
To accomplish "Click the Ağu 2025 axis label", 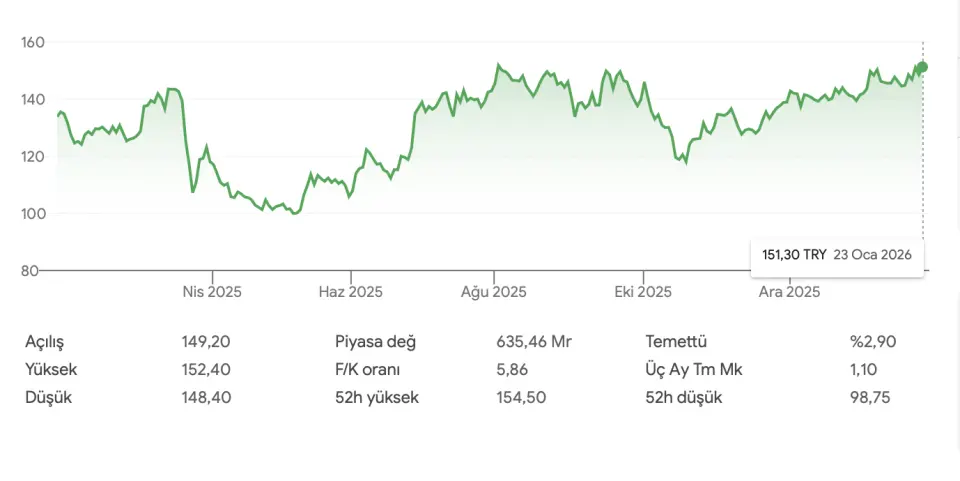I will [x=493, y=292].
